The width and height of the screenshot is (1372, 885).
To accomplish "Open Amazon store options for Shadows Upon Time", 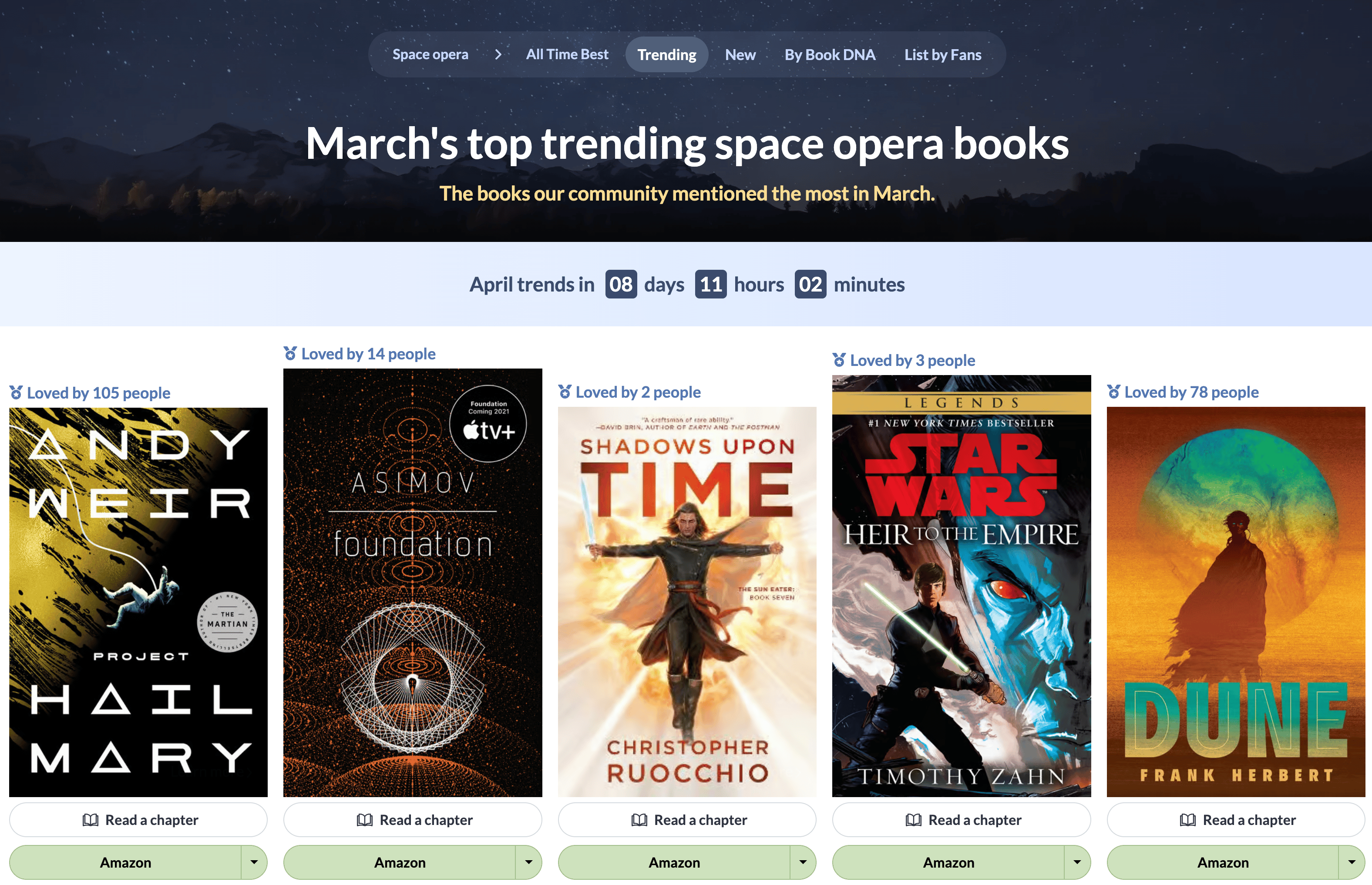I will click(803, 862).
